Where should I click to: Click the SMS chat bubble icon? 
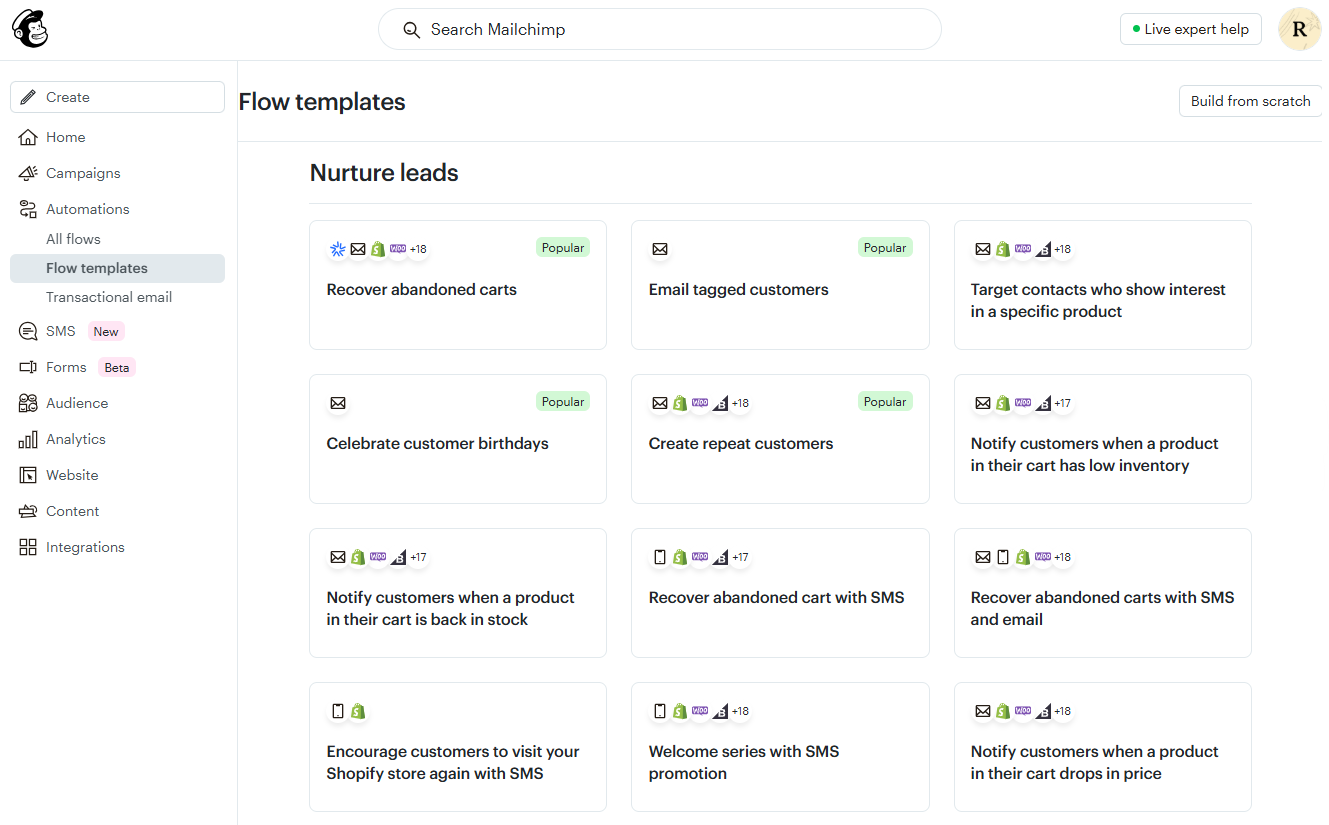(28, 331)
